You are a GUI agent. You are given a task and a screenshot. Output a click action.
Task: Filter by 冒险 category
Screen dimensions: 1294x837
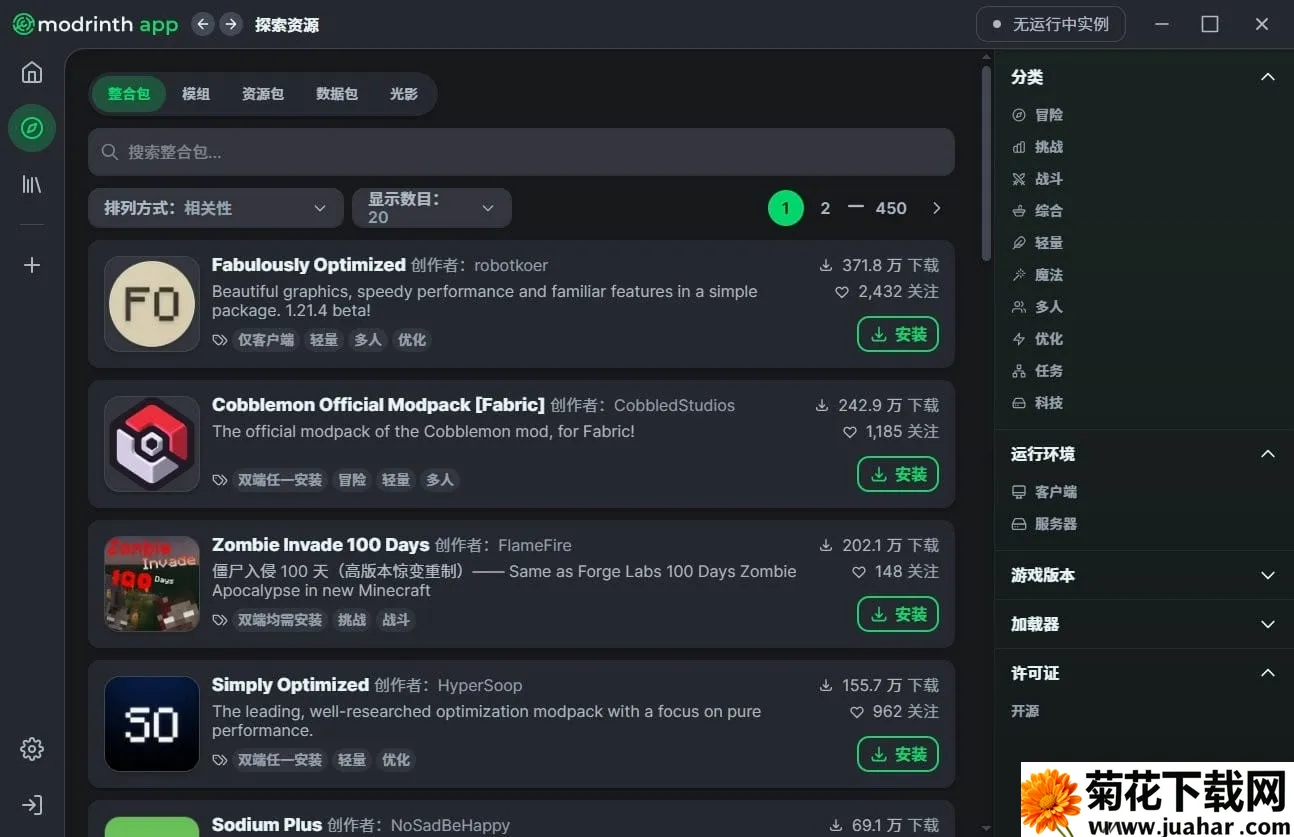pyautogui.click(x=1037, y=115)
